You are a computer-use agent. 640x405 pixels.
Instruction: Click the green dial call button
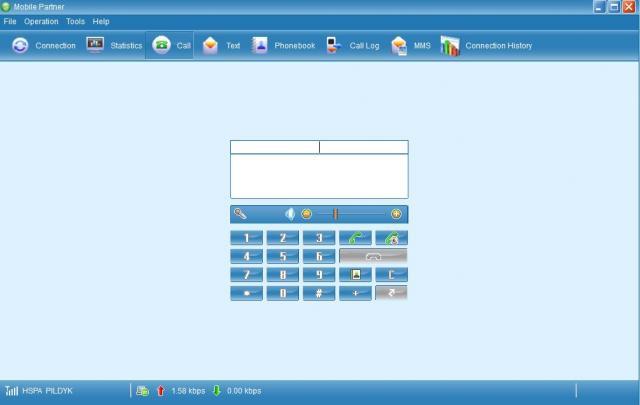tap(355, 238)
